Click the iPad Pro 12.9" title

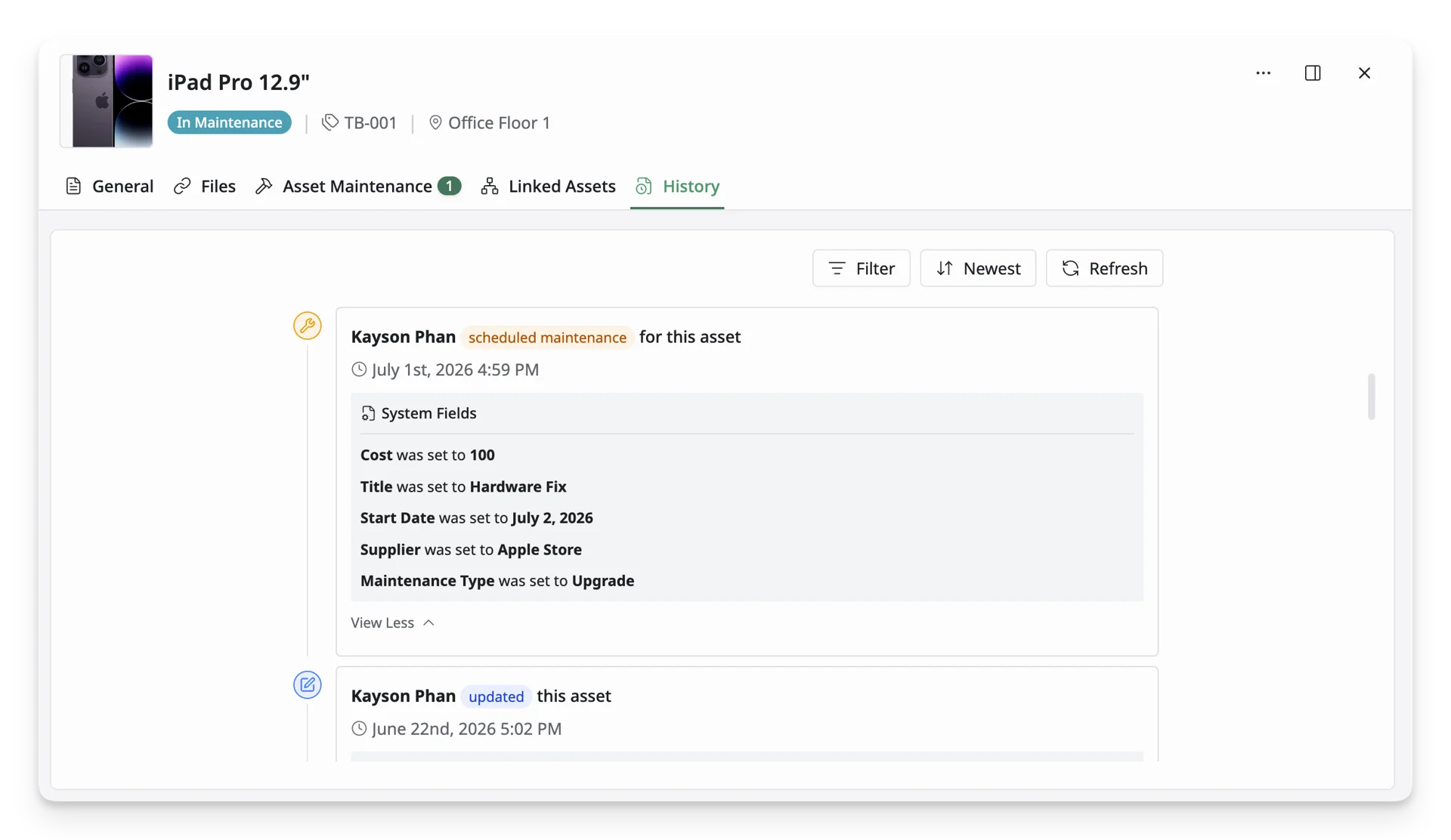(239, 82)
